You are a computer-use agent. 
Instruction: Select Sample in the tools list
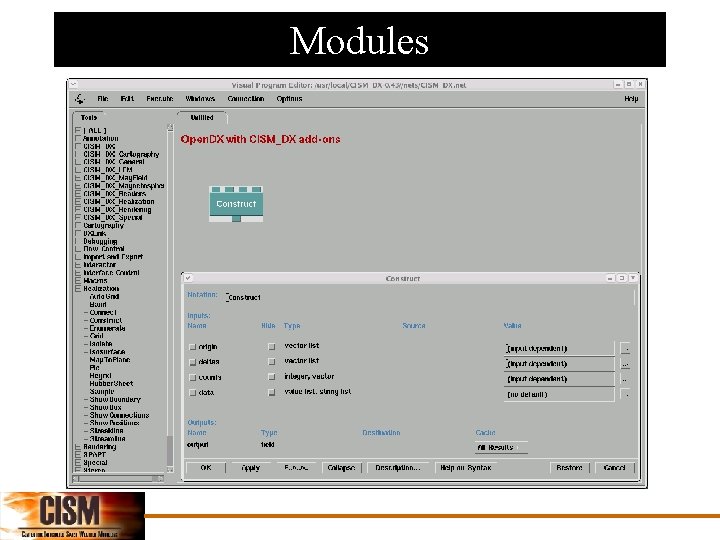pos(102,391)
